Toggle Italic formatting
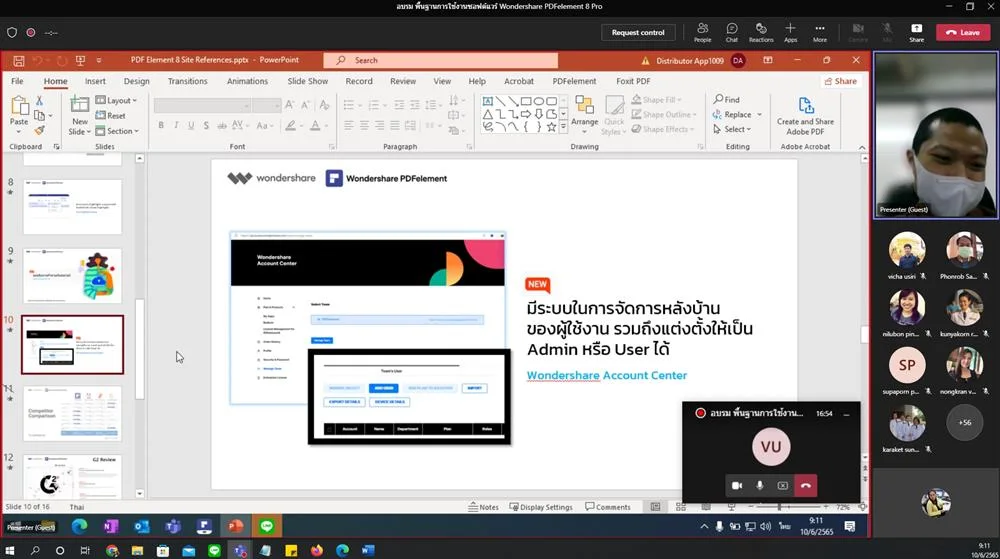Viewport: 1000px width, 559px height. (x=176, y=126)
